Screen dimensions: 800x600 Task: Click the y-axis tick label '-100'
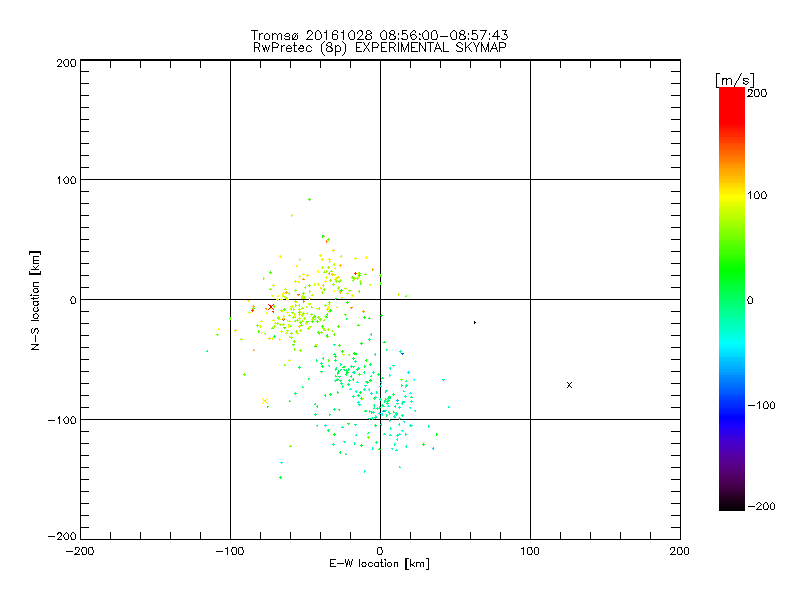[x=62, y=420]
